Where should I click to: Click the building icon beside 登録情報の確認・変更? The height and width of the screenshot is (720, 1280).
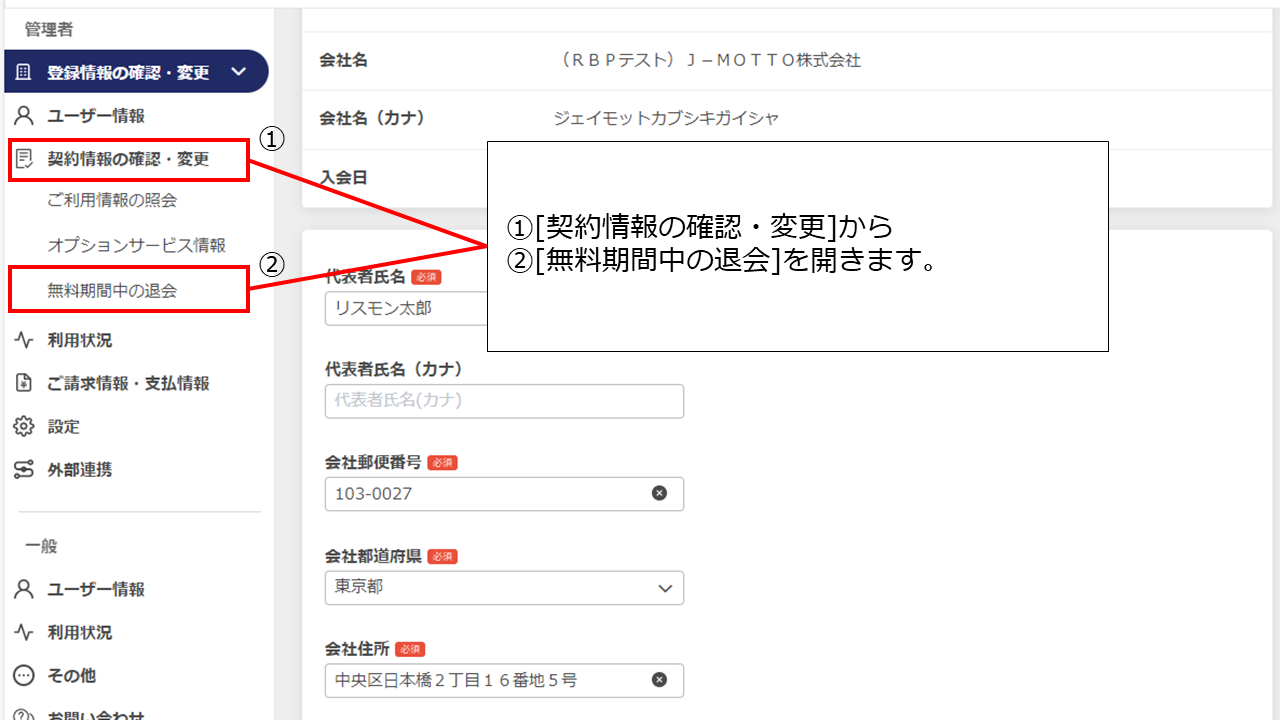point(24,72)
